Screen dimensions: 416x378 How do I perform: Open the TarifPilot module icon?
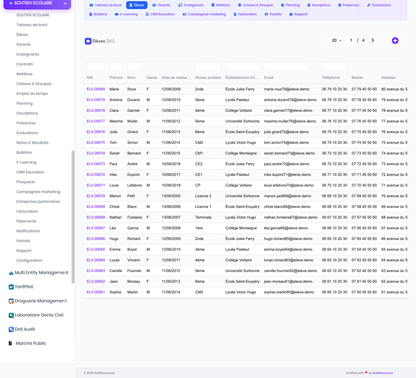pos(11,287)
